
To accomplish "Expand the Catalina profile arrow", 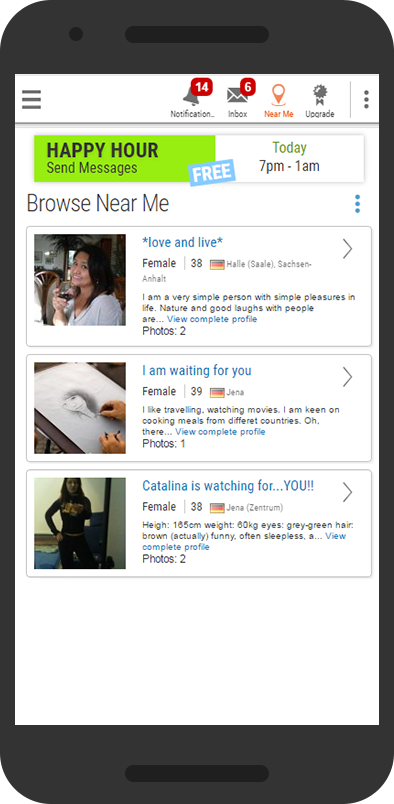I will click(x=348, y=492).
